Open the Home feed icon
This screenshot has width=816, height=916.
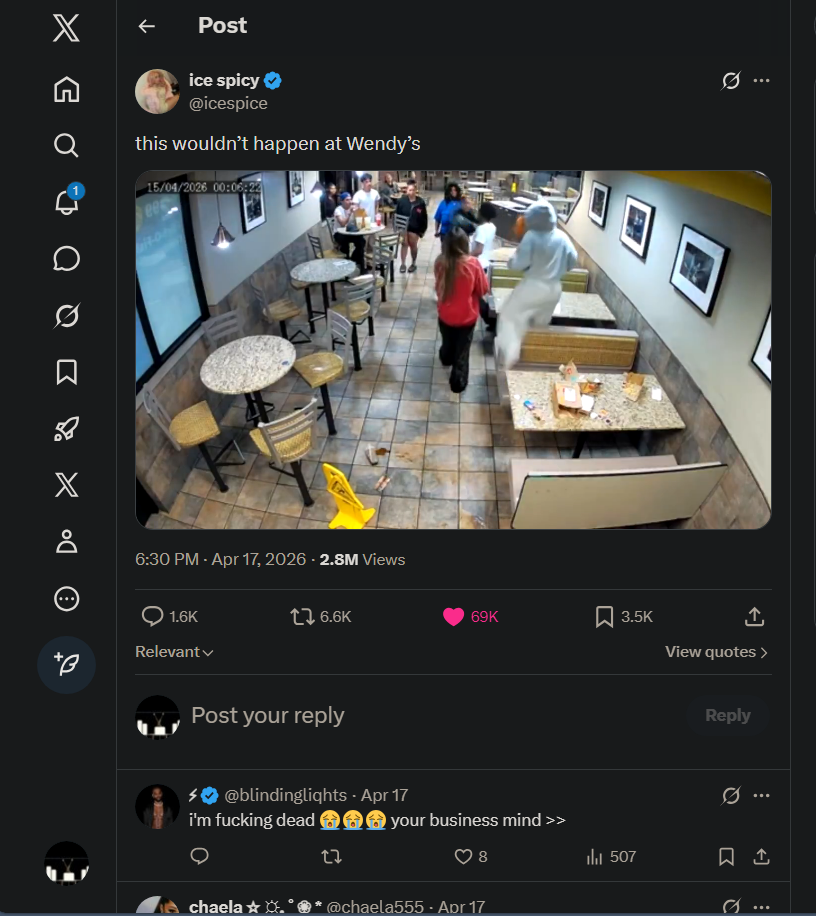coord(66,90)
